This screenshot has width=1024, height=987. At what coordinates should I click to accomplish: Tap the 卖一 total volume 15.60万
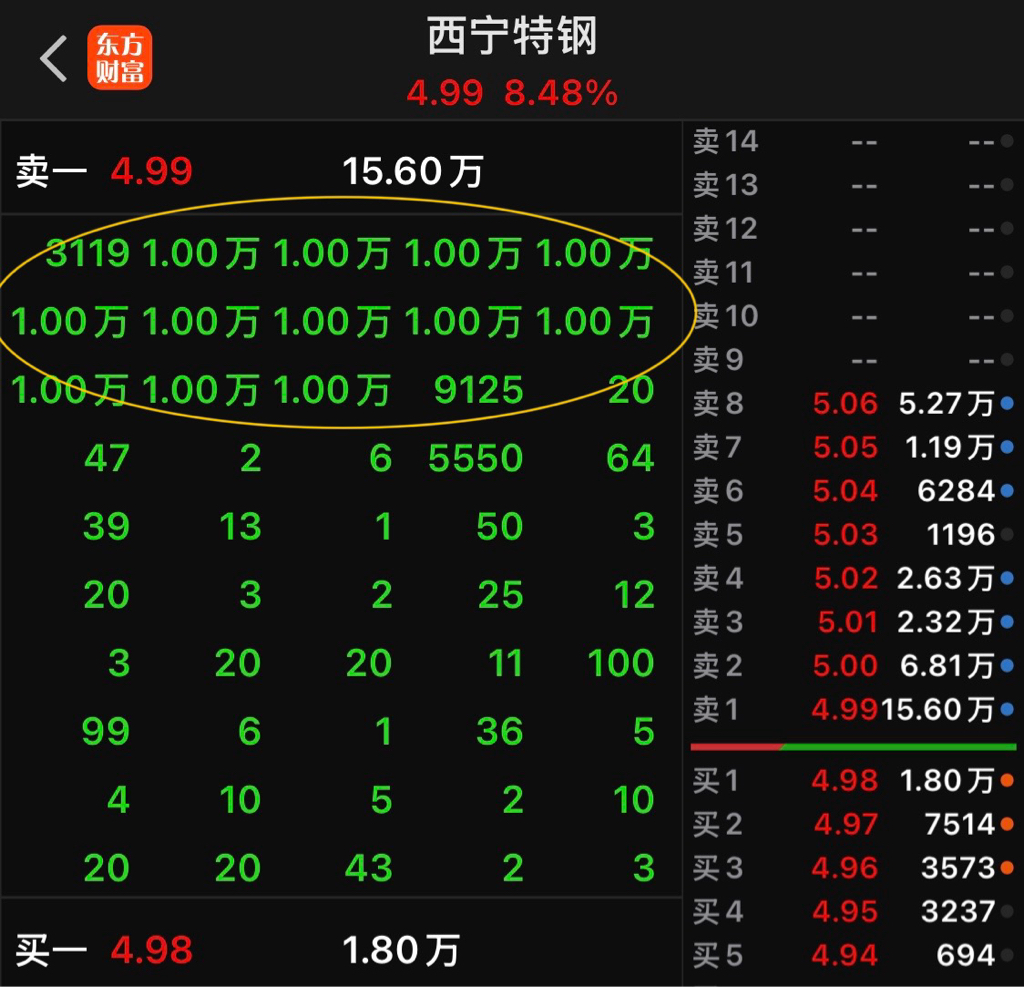click(413, 171)
